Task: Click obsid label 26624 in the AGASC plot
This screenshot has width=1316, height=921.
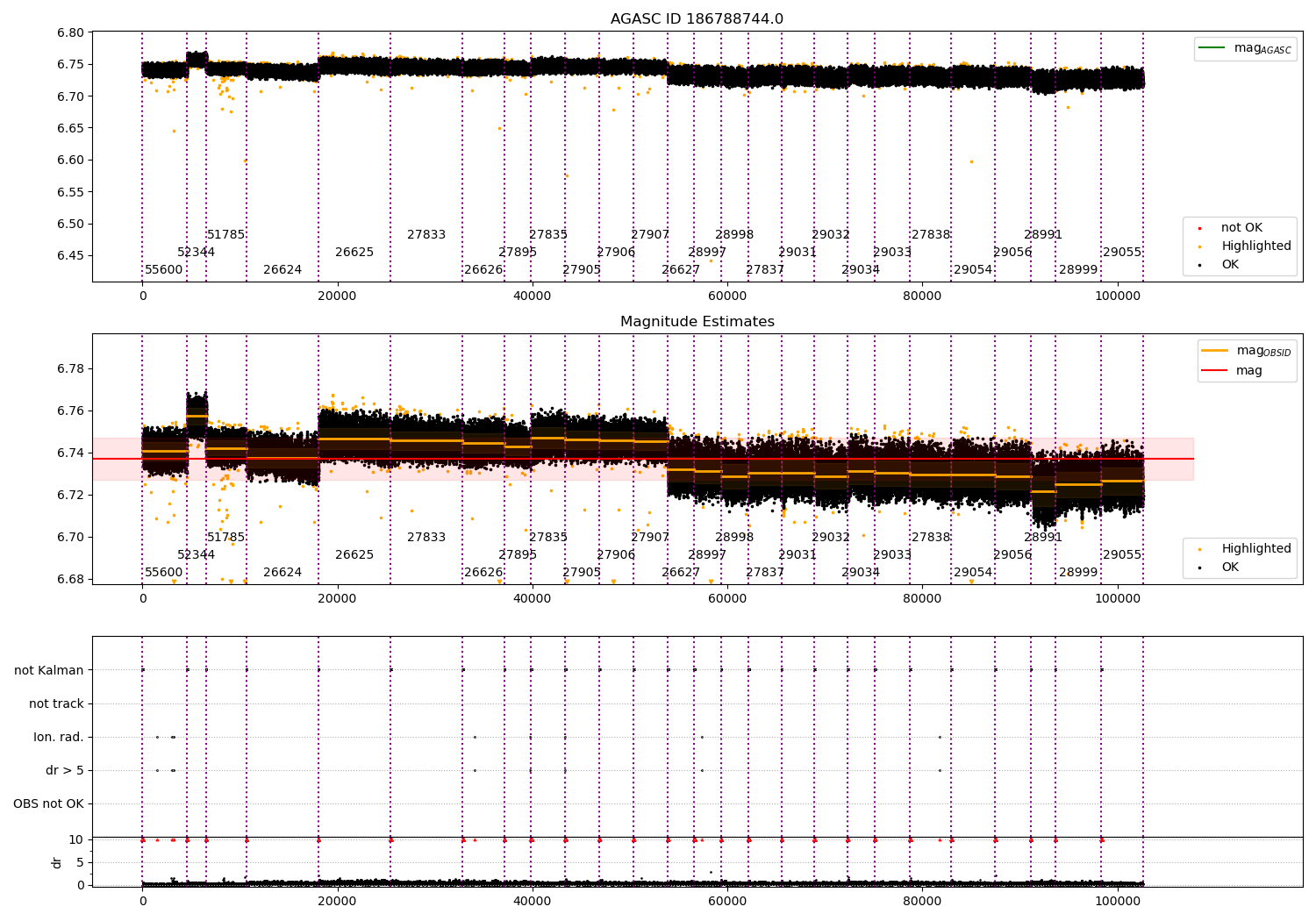Action: tap(283, 269)
